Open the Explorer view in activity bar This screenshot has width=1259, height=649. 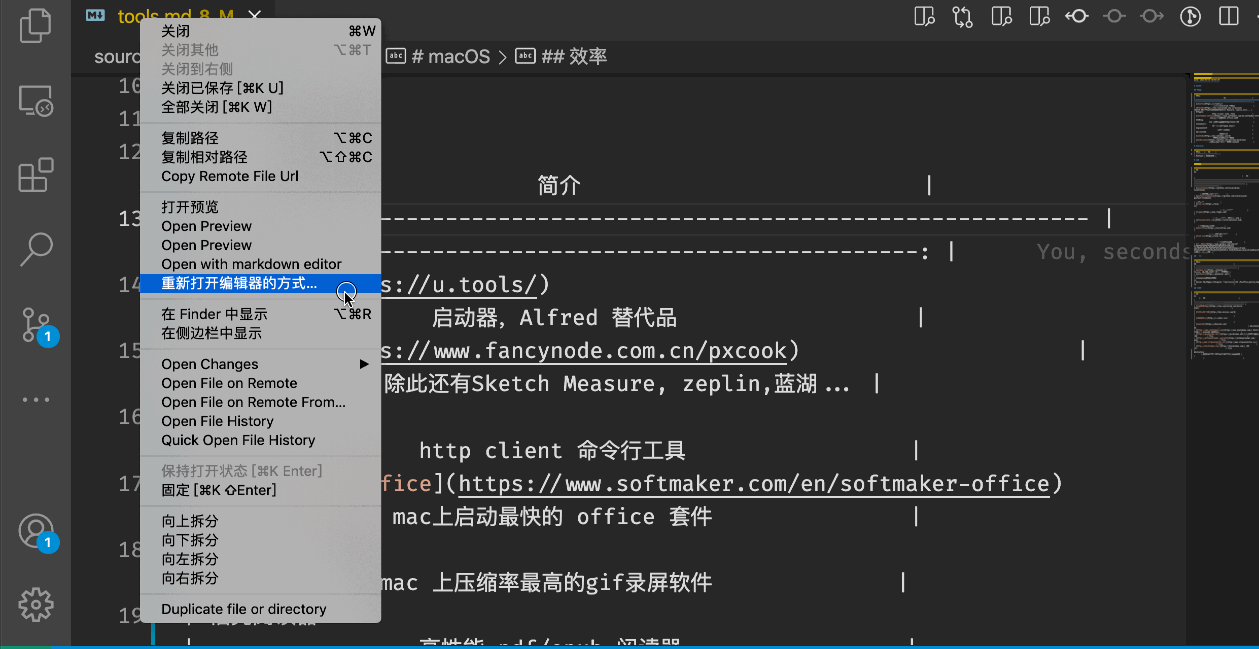tap(35, 25)
